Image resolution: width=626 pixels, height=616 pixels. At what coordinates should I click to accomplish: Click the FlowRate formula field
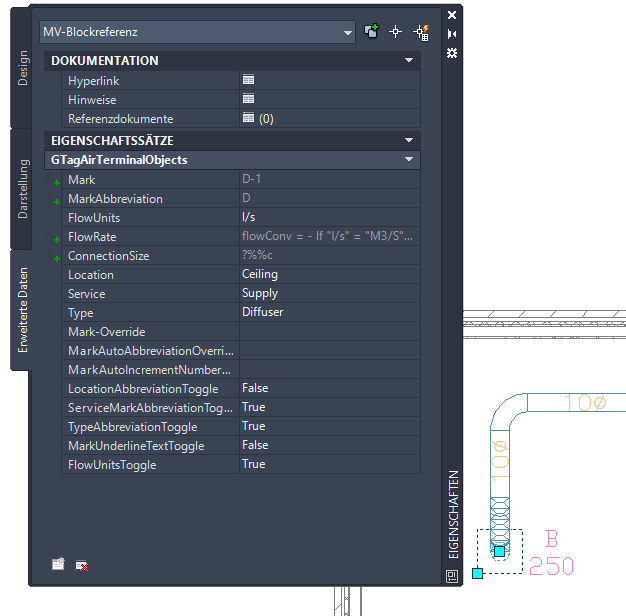pyautogui.click(x=330, y=236)
